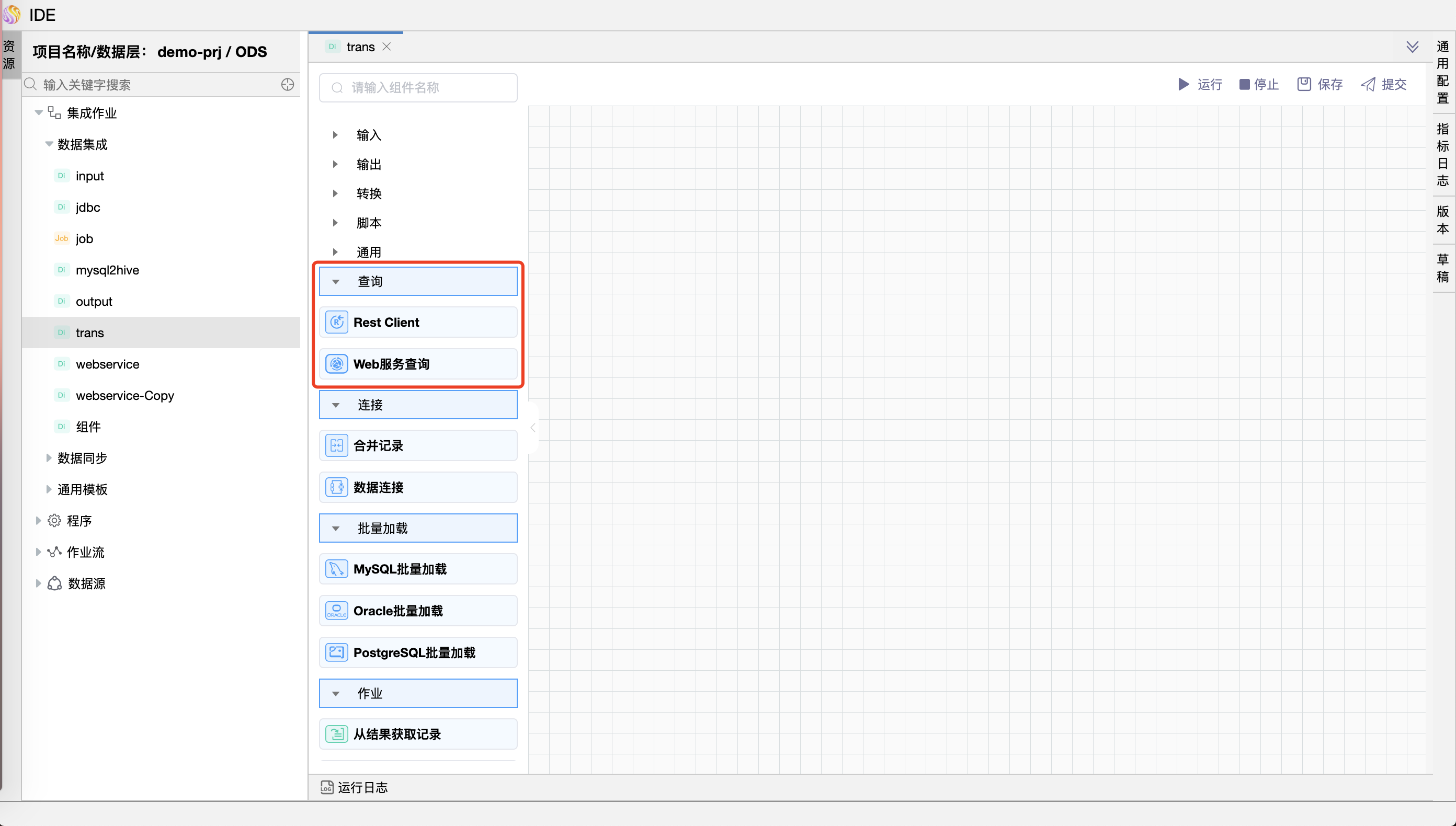The image size is (1456, 826).
Task: Open the webservice-Copy job in tree
Action: [x=125, y=395]
